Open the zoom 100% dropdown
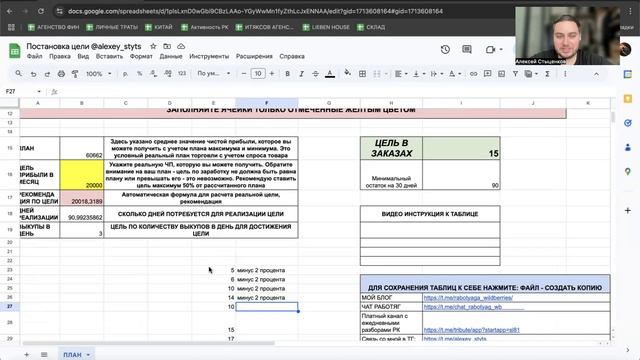 [x=98, y=74]
